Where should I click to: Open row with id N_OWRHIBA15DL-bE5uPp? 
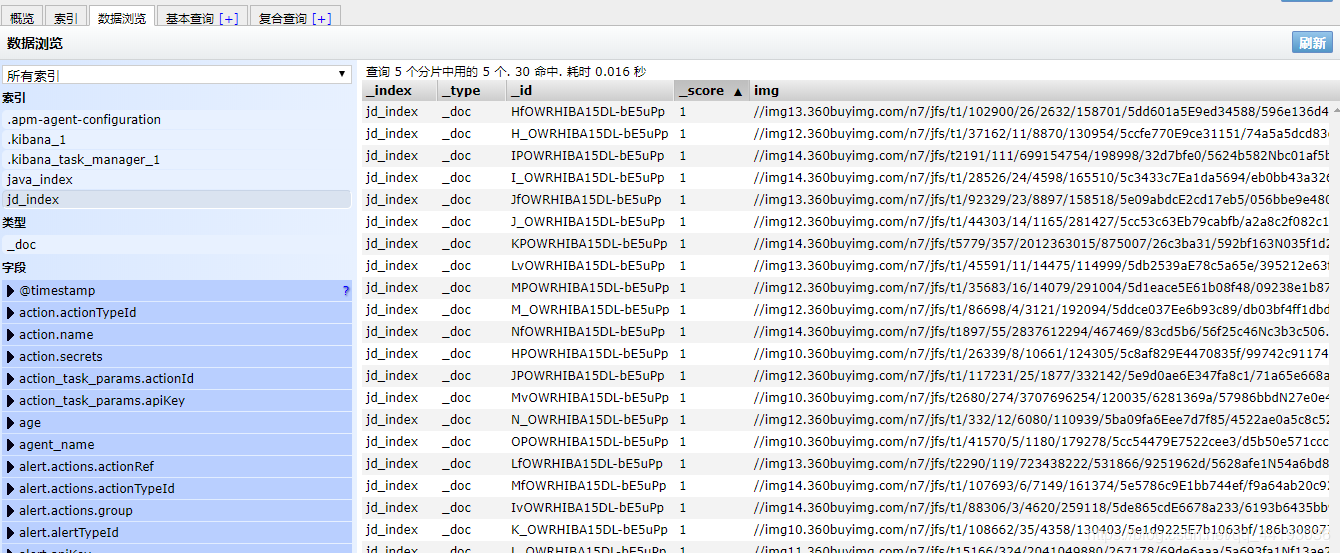(850, 419)
